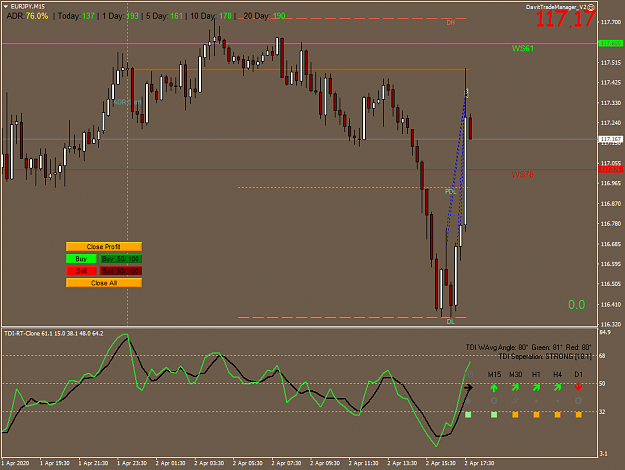Click the TDI WAvg Angle readout line
The width and height of the screenshot is (625, 470).
pyautogui.click(x=529, y=348)
